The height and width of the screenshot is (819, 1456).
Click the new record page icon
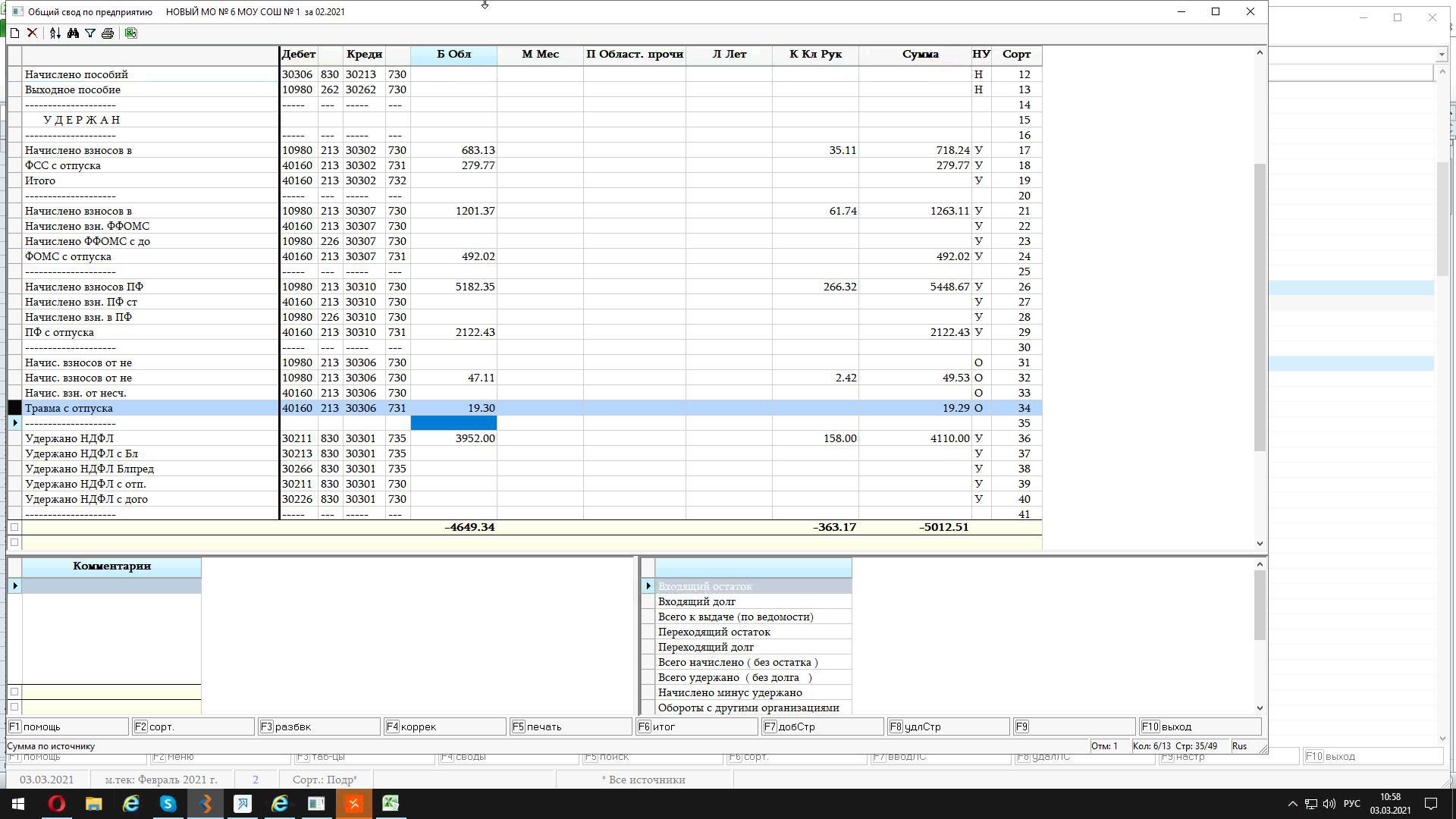tap(14, 33)
